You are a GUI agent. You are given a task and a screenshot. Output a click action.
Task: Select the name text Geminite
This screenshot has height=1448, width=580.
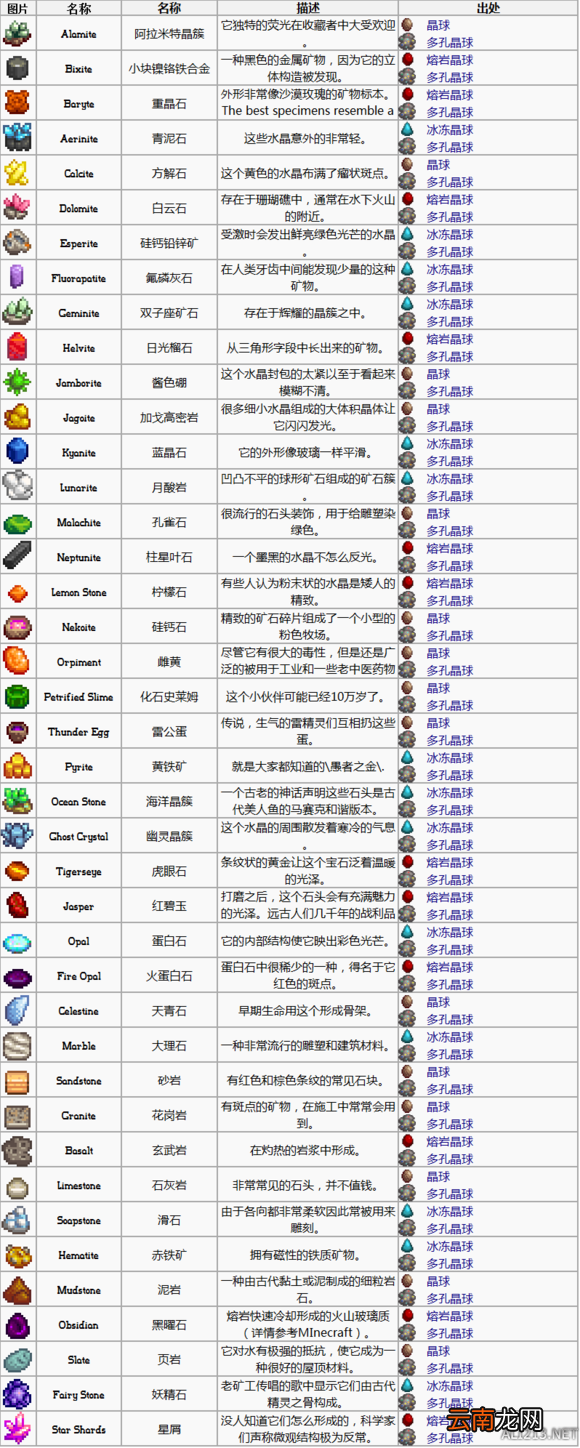(79, 313)
